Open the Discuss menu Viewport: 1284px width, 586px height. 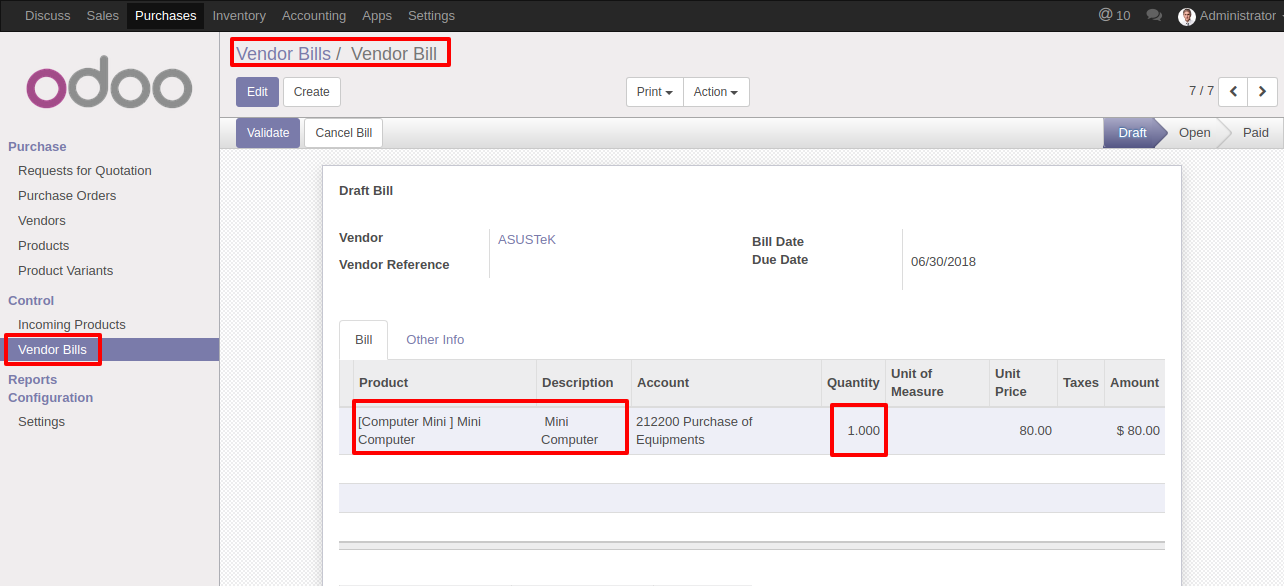pos(48,15)
